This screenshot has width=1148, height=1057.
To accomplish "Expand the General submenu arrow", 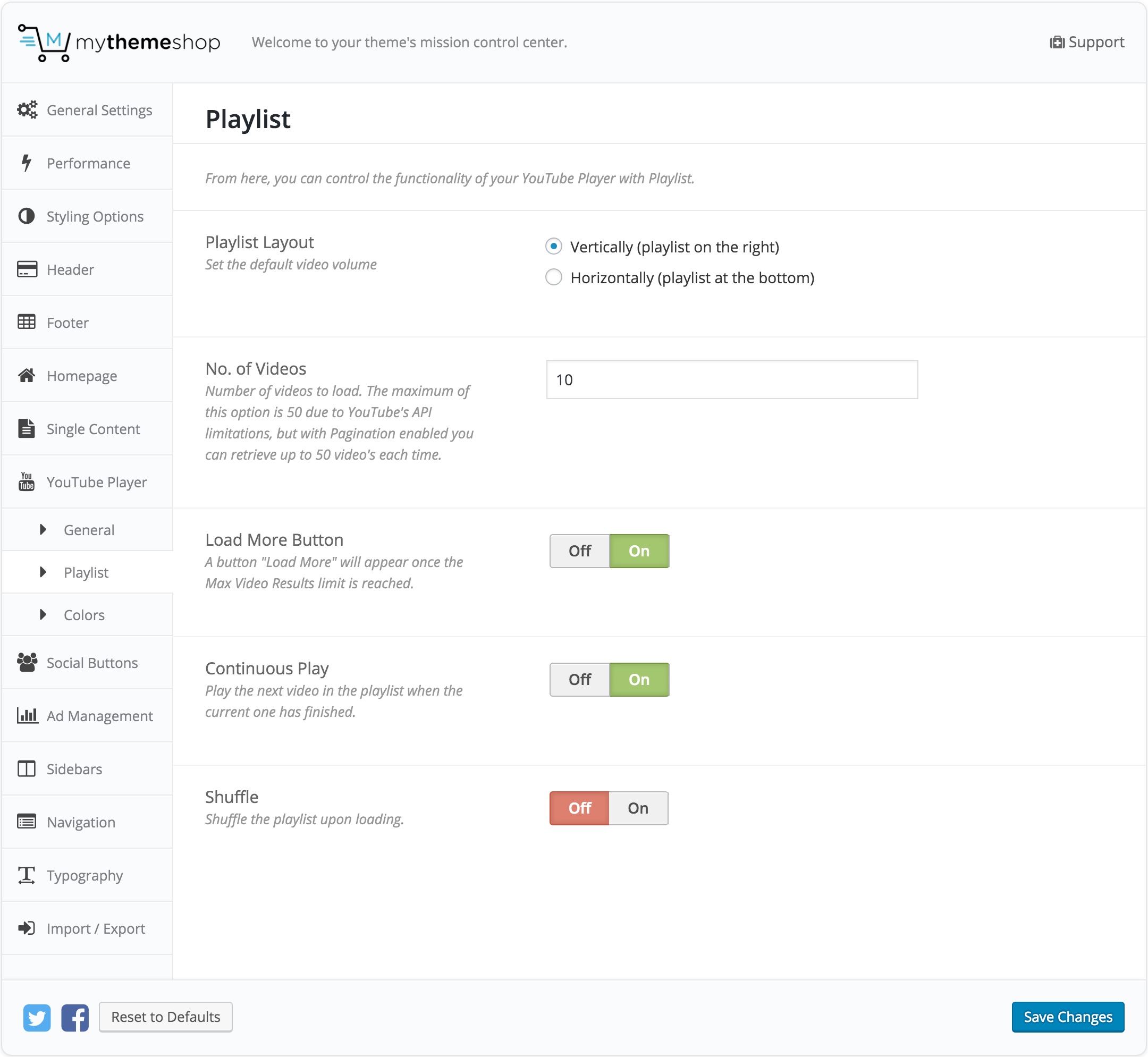I will [x=43, y=530].
